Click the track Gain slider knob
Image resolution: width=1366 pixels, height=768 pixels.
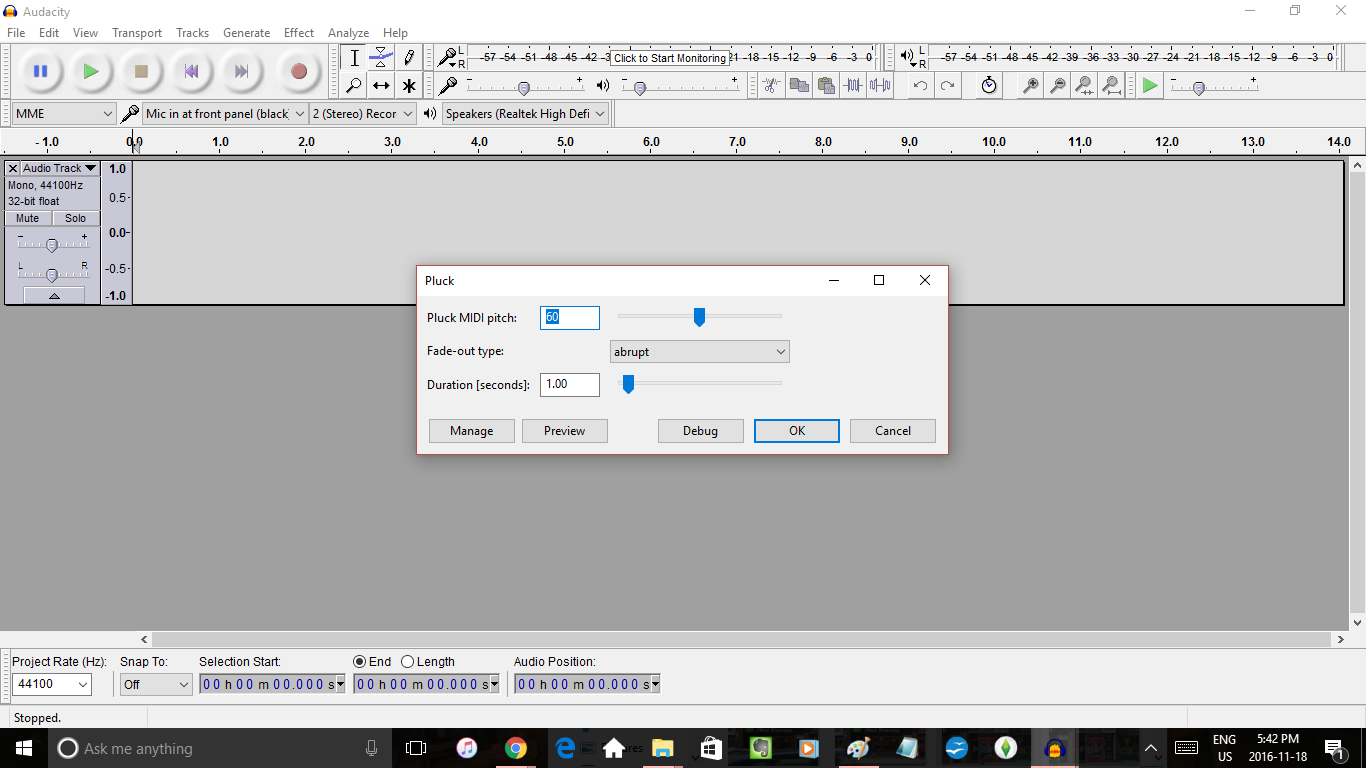coord(52,245)
